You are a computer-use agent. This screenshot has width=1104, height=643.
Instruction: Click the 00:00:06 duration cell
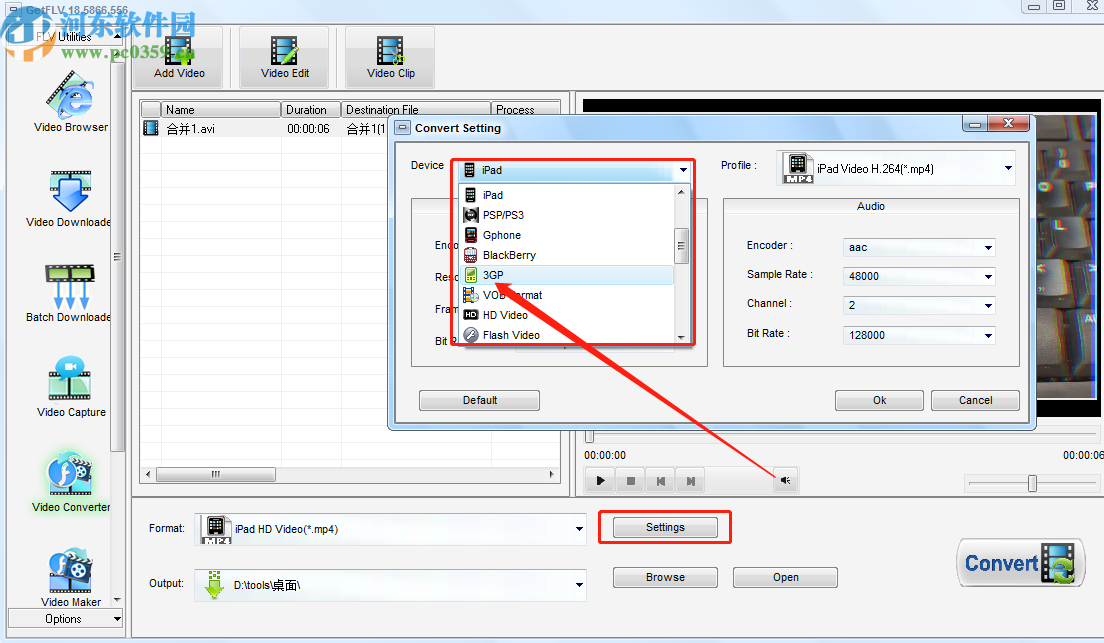click(x=308, y=129)
